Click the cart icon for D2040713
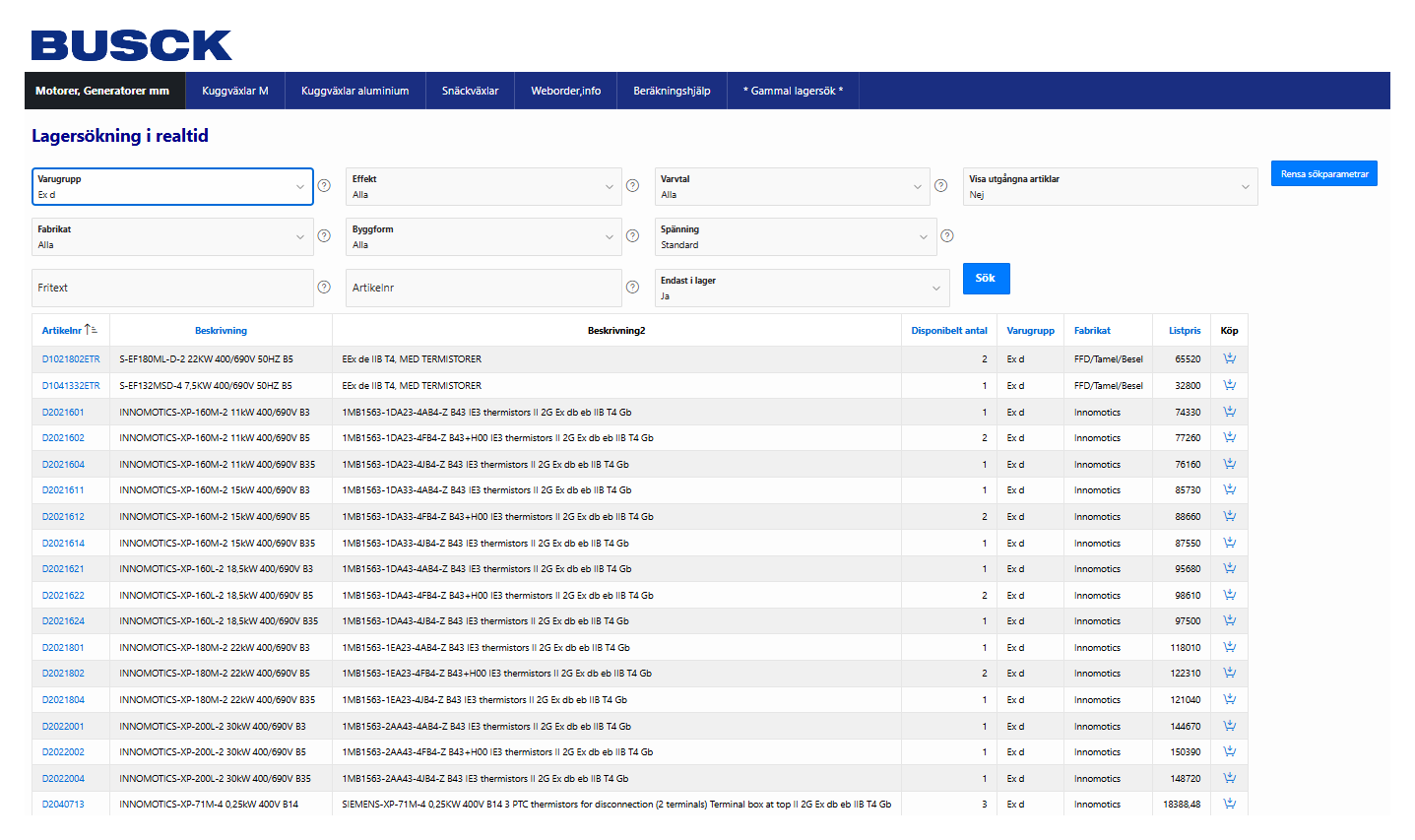Viewport: 1415px width, 840px height. click(1229, 804)
